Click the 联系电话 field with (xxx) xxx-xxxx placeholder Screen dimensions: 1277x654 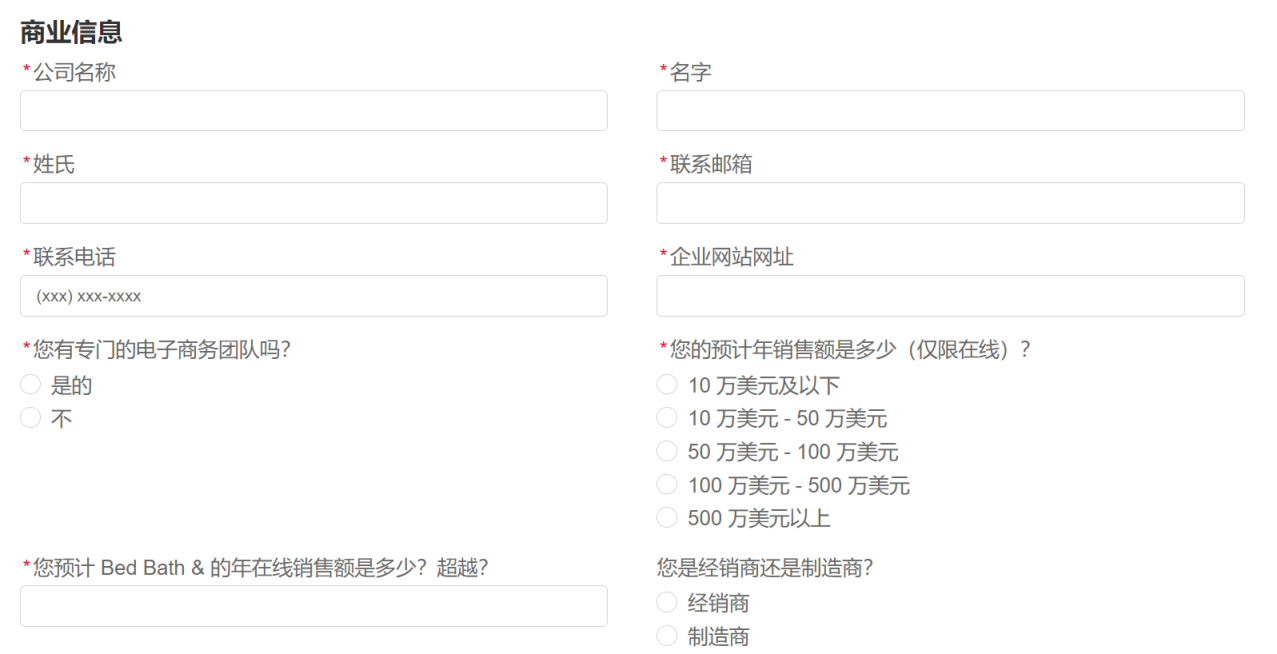(313, 296)
